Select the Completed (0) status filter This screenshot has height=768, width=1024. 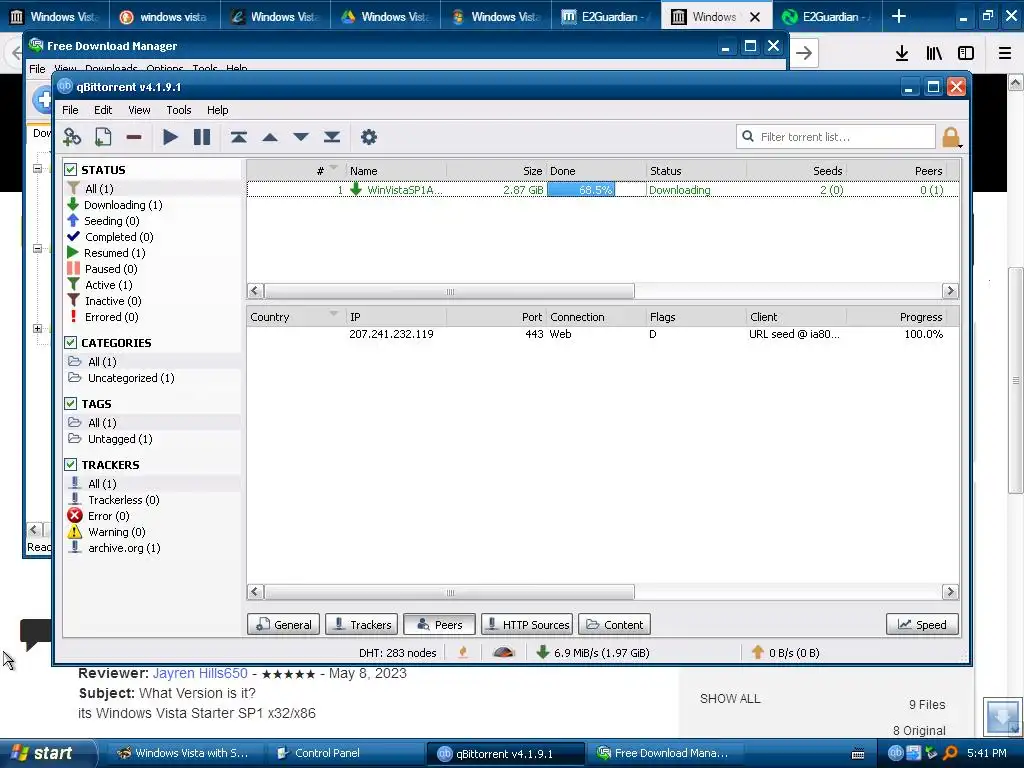(x=119, y=237)
